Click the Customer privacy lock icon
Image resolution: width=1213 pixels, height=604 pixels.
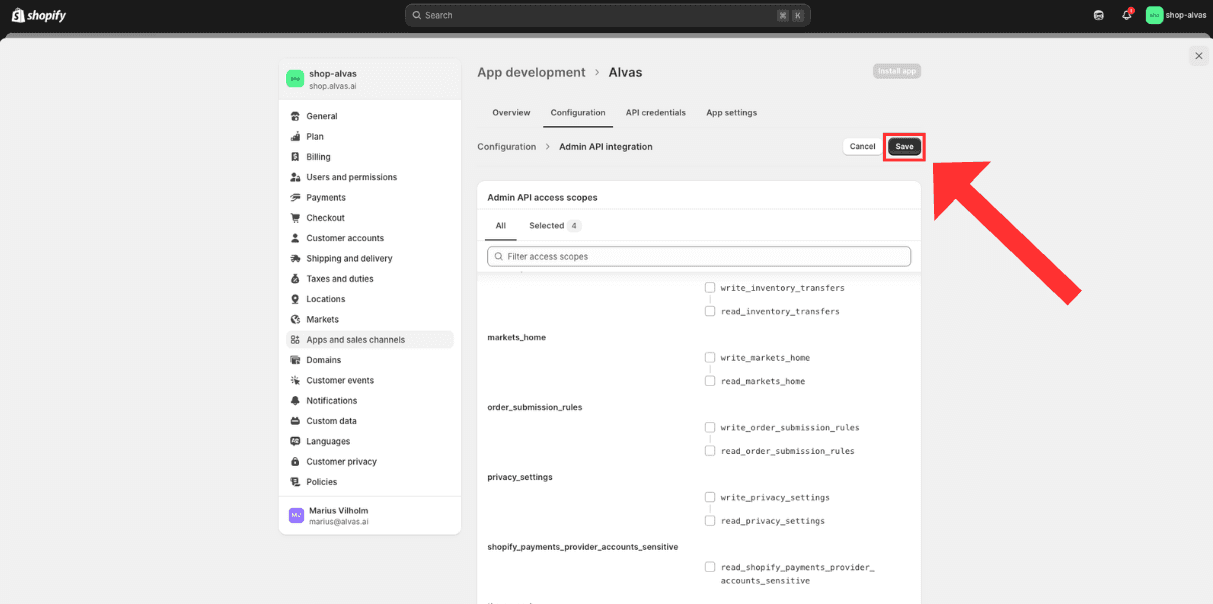click(x=295, y=462)
